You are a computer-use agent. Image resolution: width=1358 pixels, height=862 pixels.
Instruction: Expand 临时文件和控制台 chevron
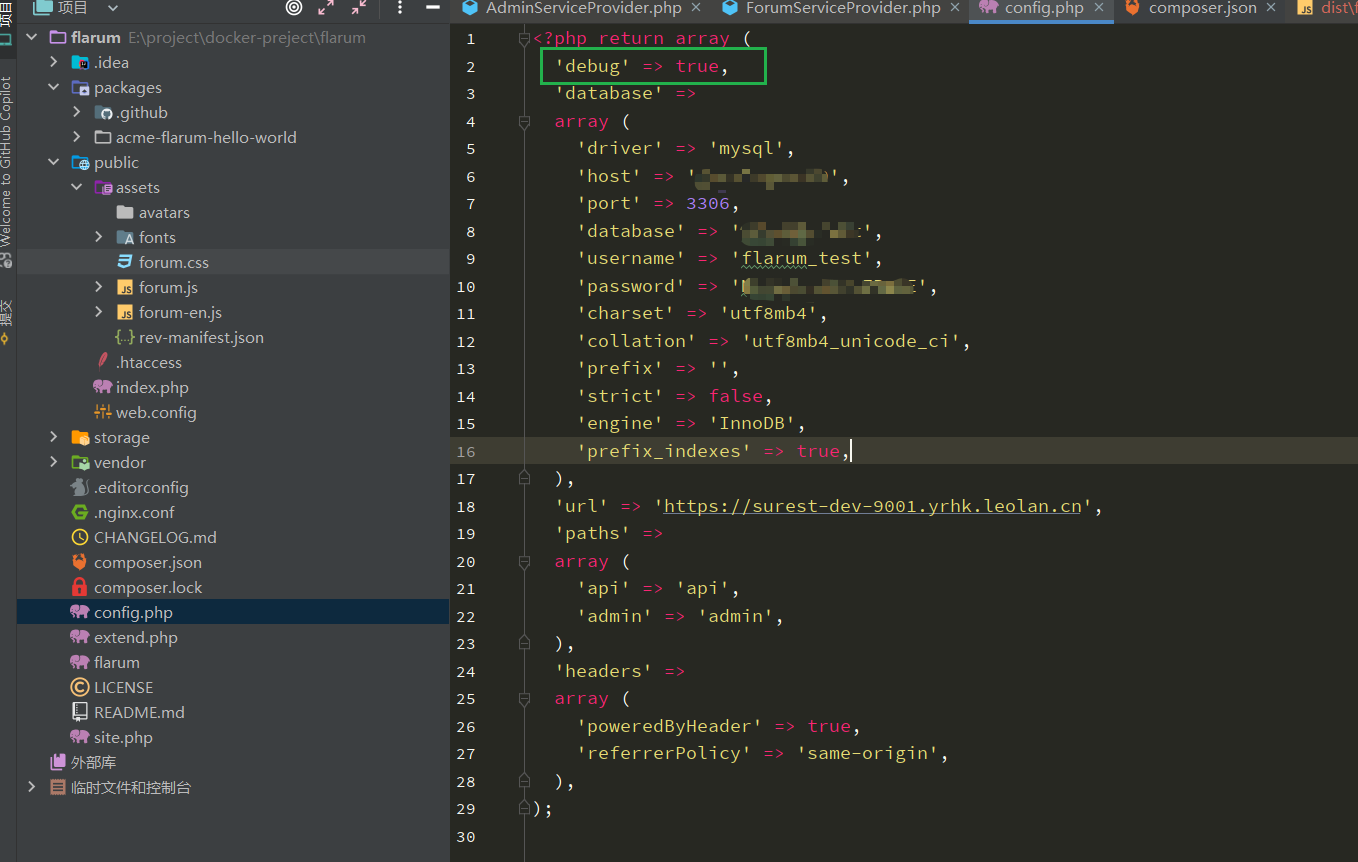(32, 787)
